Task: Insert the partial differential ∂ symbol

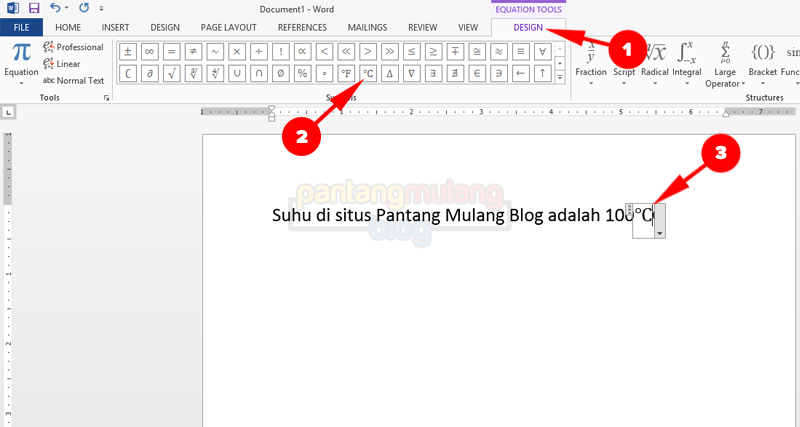Action: click(x=149, y=73)
